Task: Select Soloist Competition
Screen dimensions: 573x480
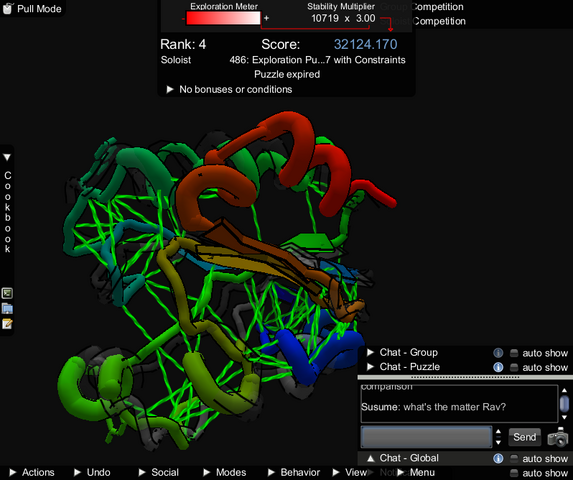Action: pos(423,21)
